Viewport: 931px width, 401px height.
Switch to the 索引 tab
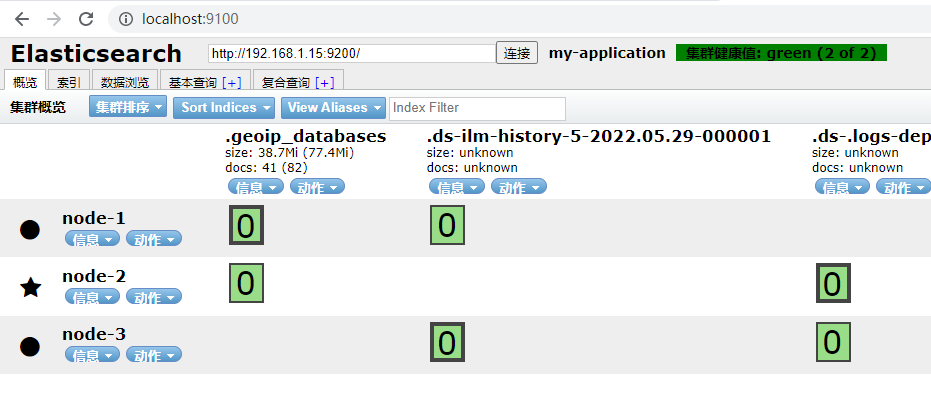tap(68, 82)
